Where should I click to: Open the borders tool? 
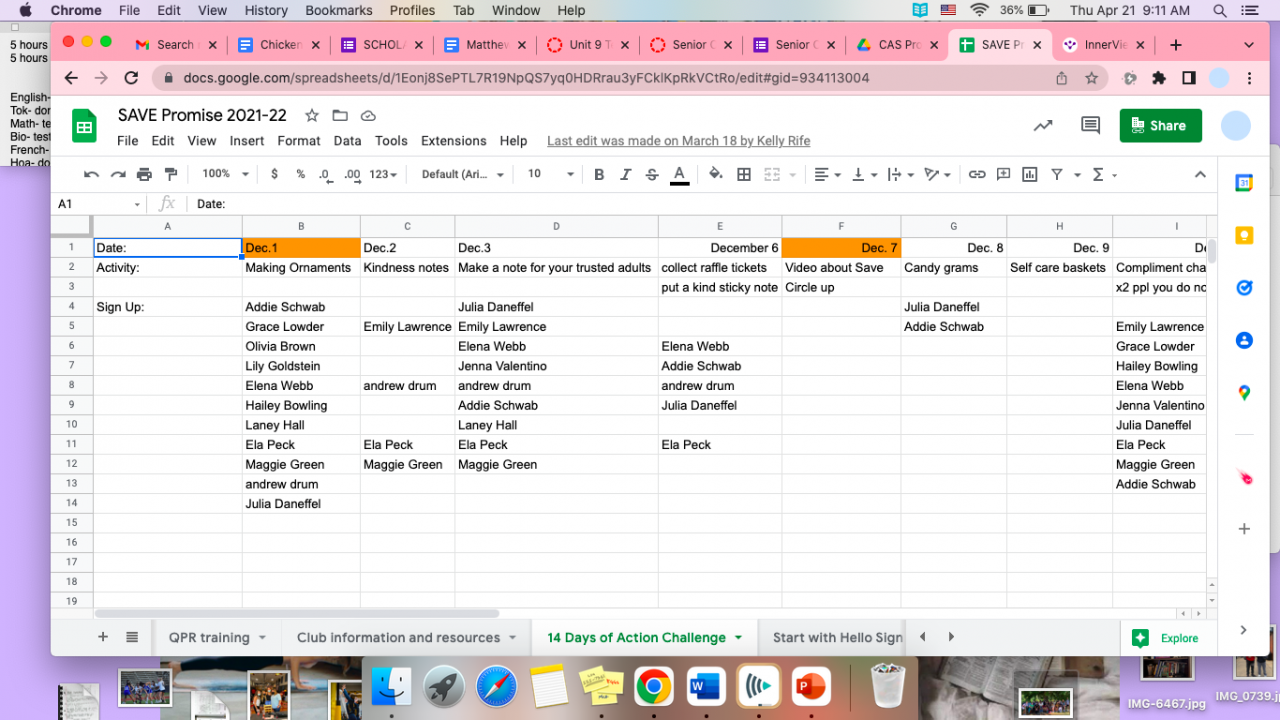pos(744,174)
